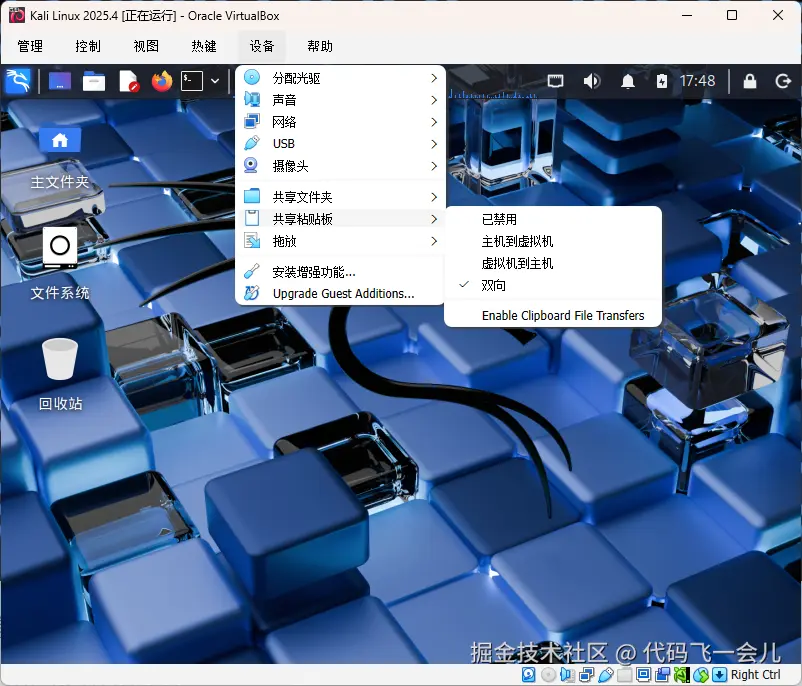This screenshot has width=802, height=686.
Task: Expand the 网络 submenu
Action: 340,122
